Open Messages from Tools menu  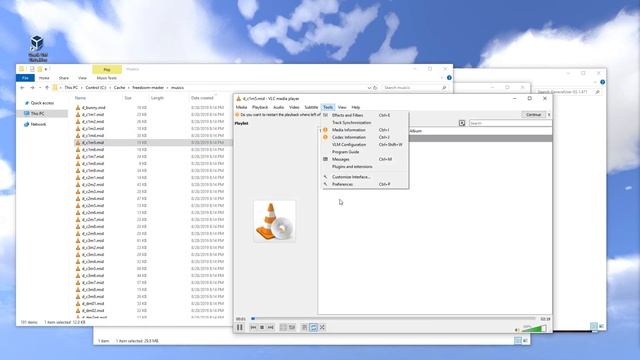coord(365,159)
